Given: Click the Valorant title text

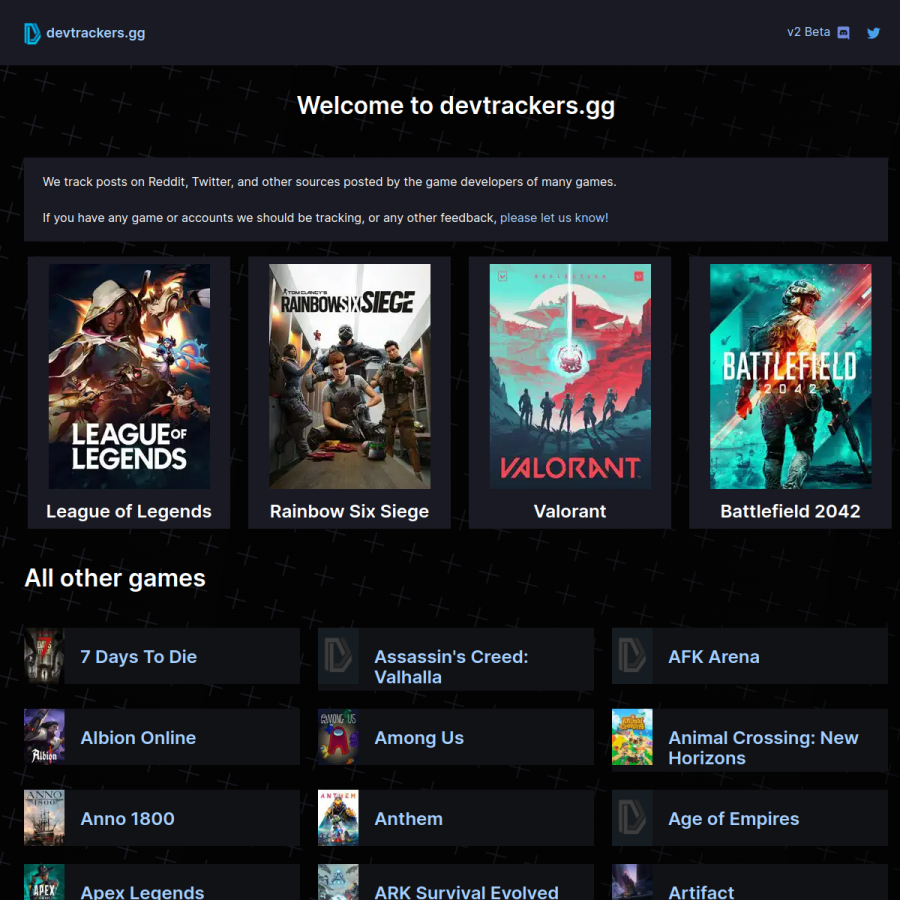Looking at the screenshot, I should (570, 511).
